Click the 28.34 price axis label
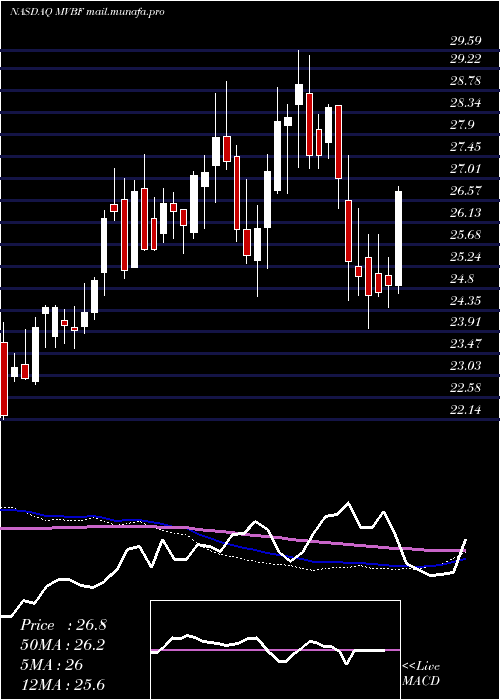This screenshot has width=500, height=700. pyautogui.click(x=466, y=103)
